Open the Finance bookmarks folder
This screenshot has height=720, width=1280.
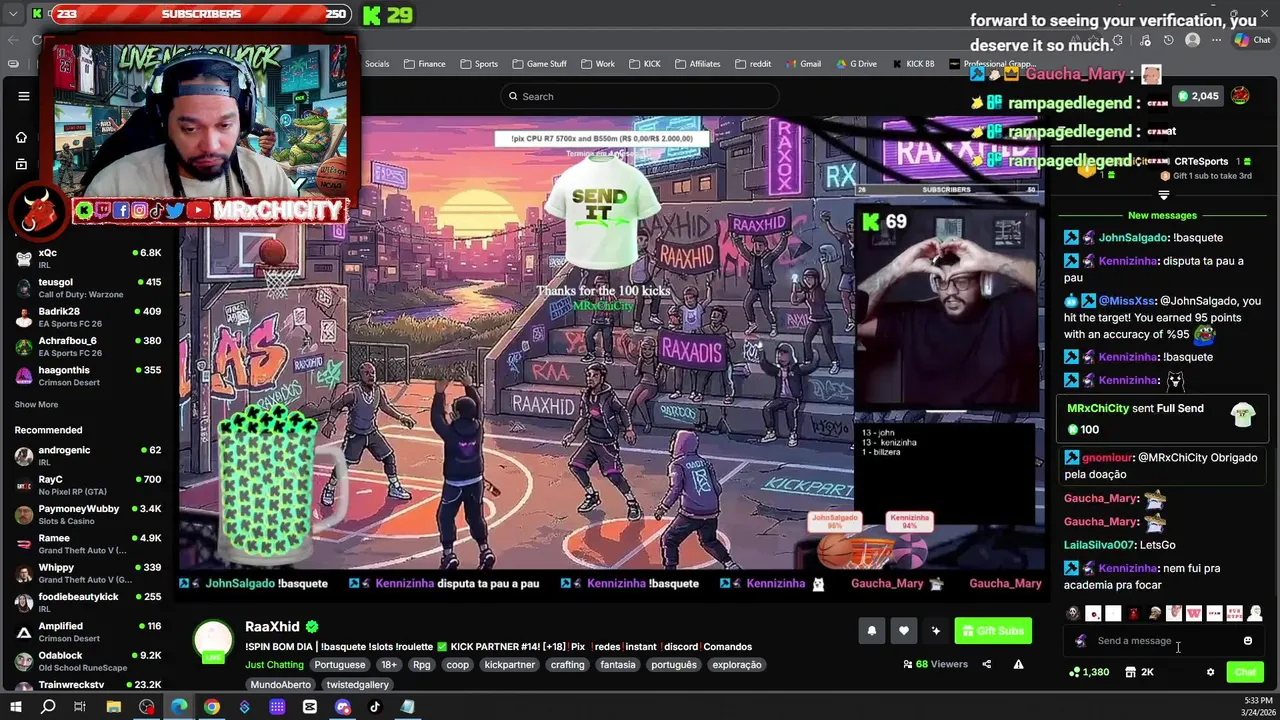425,64
